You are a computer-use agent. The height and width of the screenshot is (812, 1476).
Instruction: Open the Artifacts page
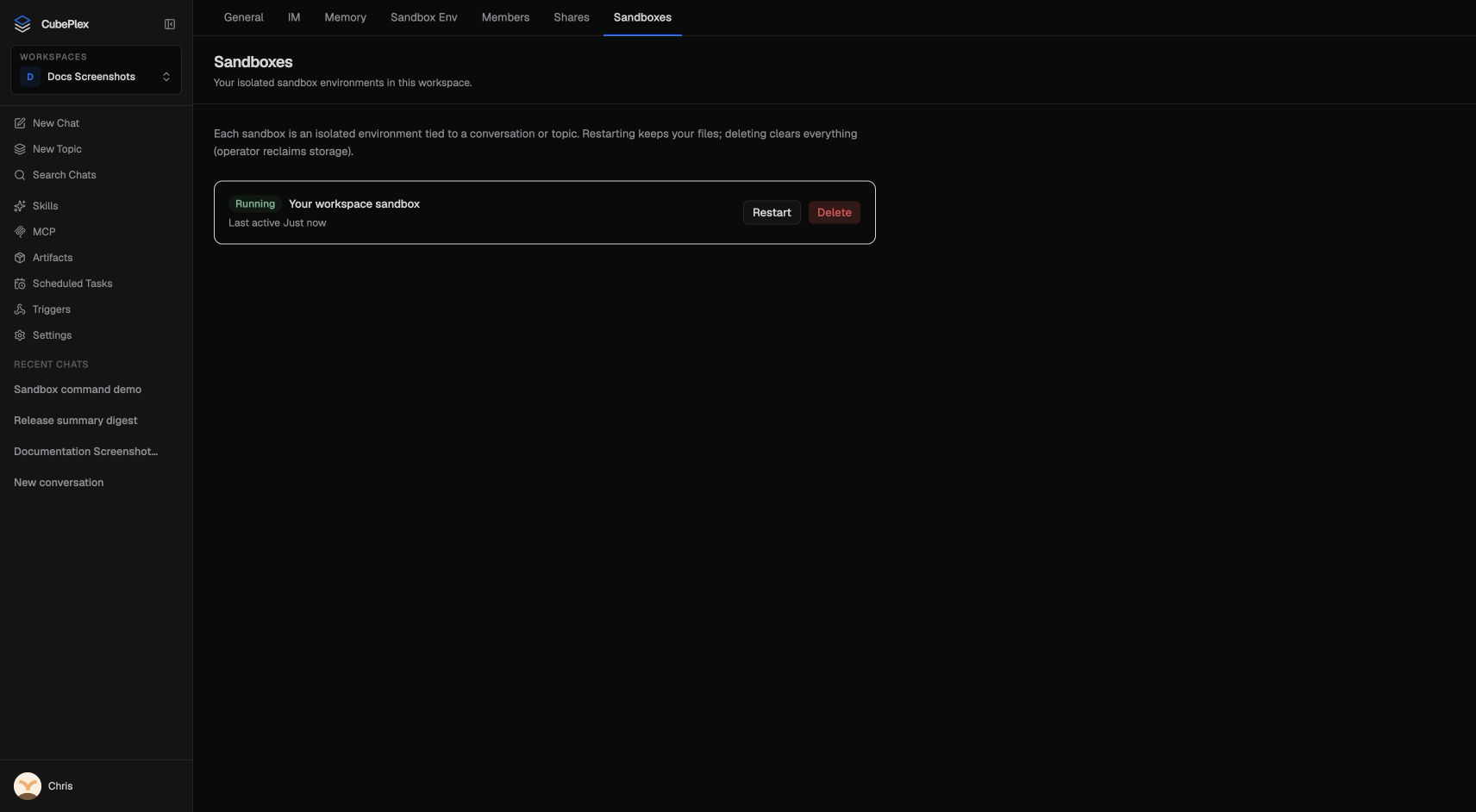coord(96,258)
